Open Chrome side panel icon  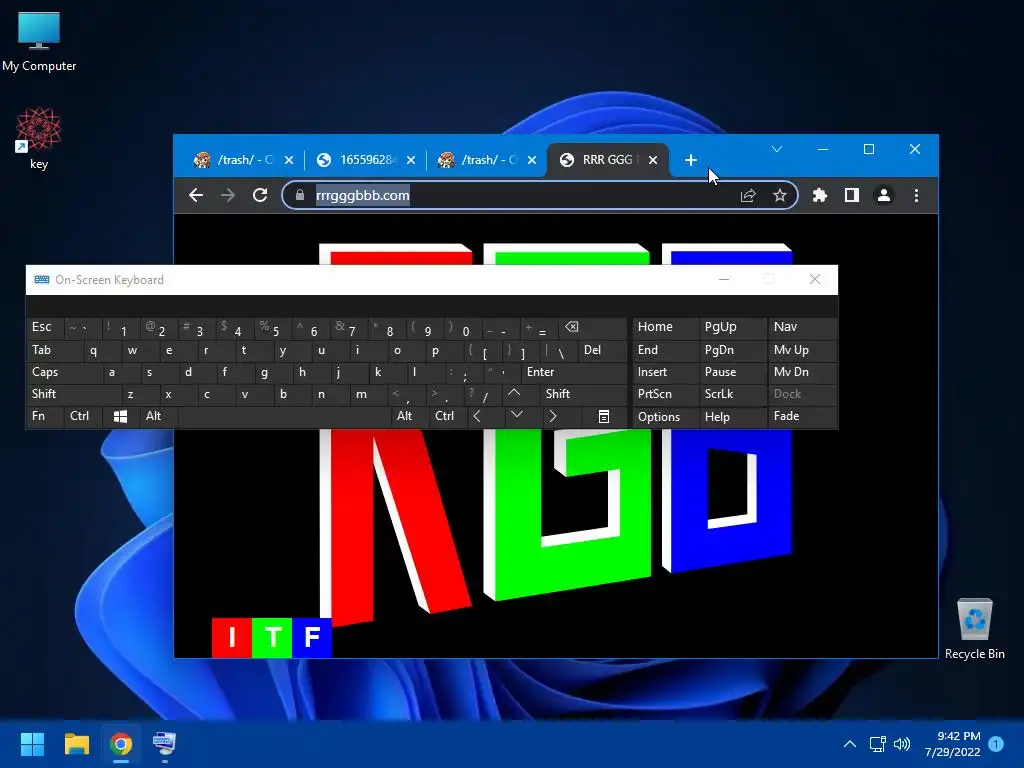[x=852, y=195]
